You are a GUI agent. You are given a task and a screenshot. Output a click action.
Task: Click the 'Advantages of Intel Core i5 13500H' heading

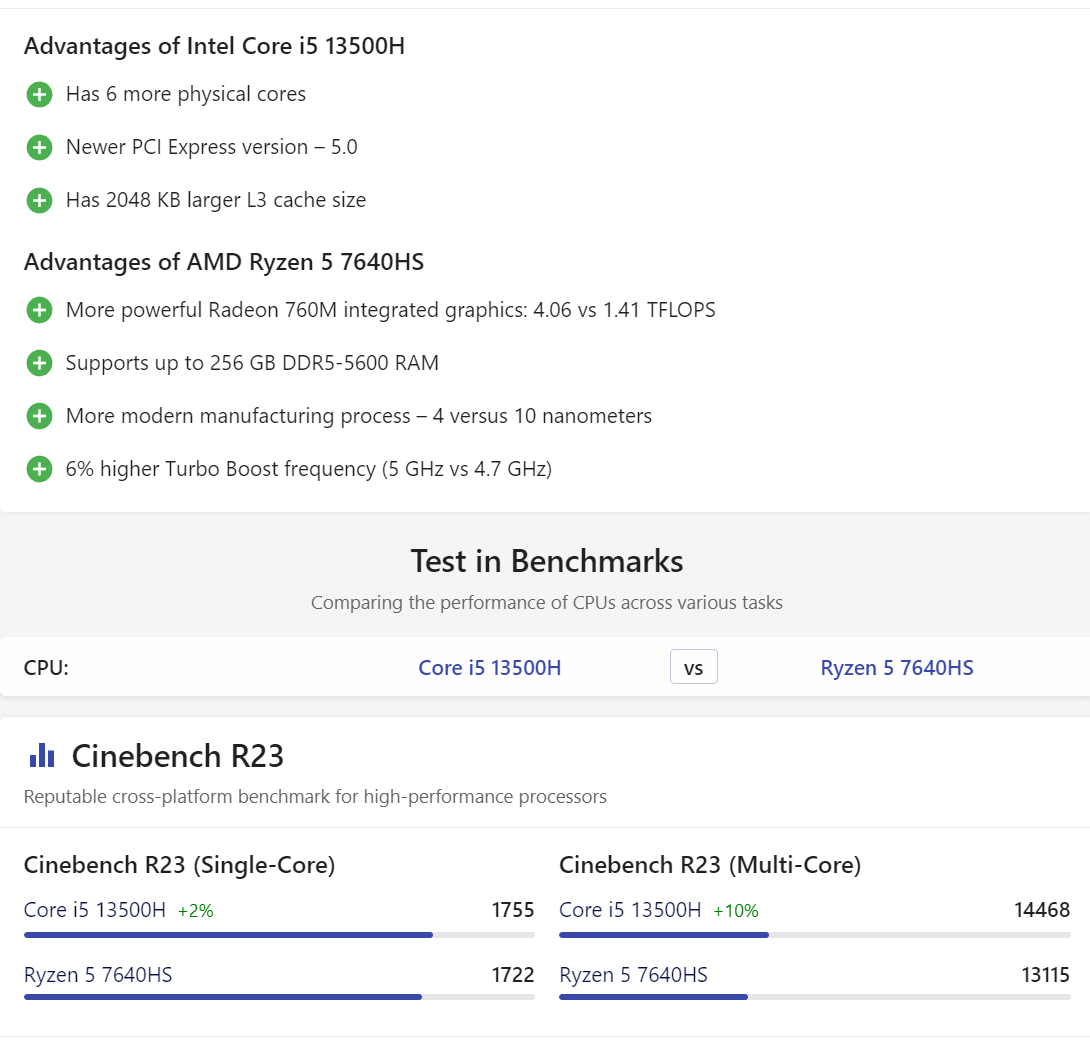[214, 46]
